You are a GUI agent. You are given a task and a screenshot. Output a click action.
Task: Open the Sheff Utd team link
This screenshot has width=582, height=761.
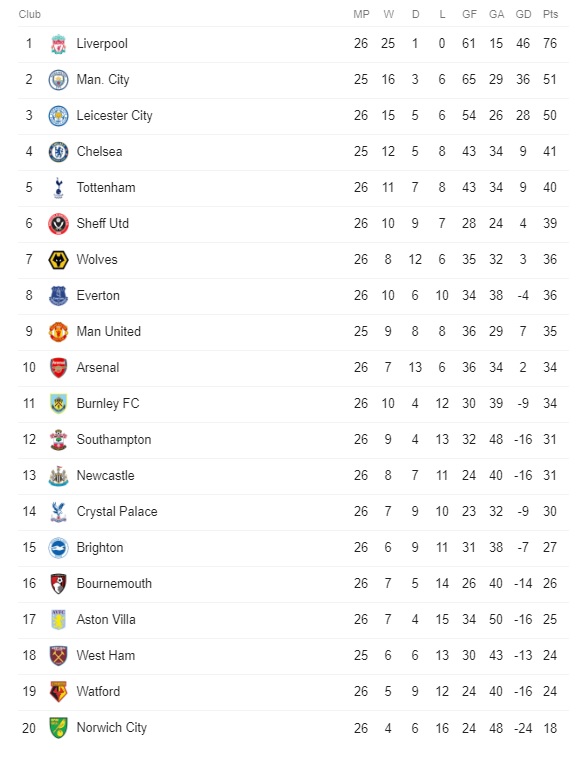coord(103,223)
